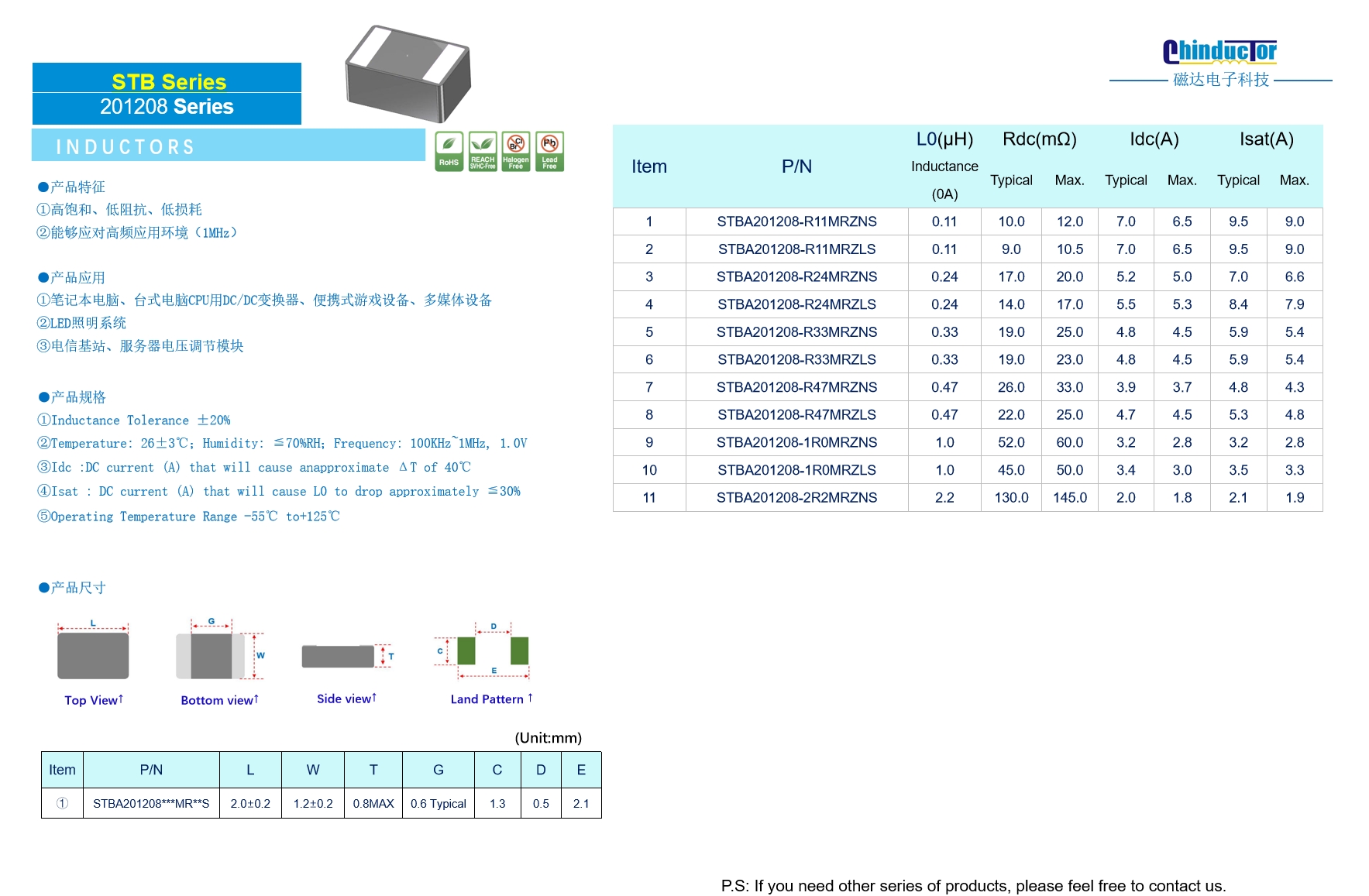Click the (Unit:mm) label
The width and height of the screenshot is (1369, 896).
pos(548,738)
